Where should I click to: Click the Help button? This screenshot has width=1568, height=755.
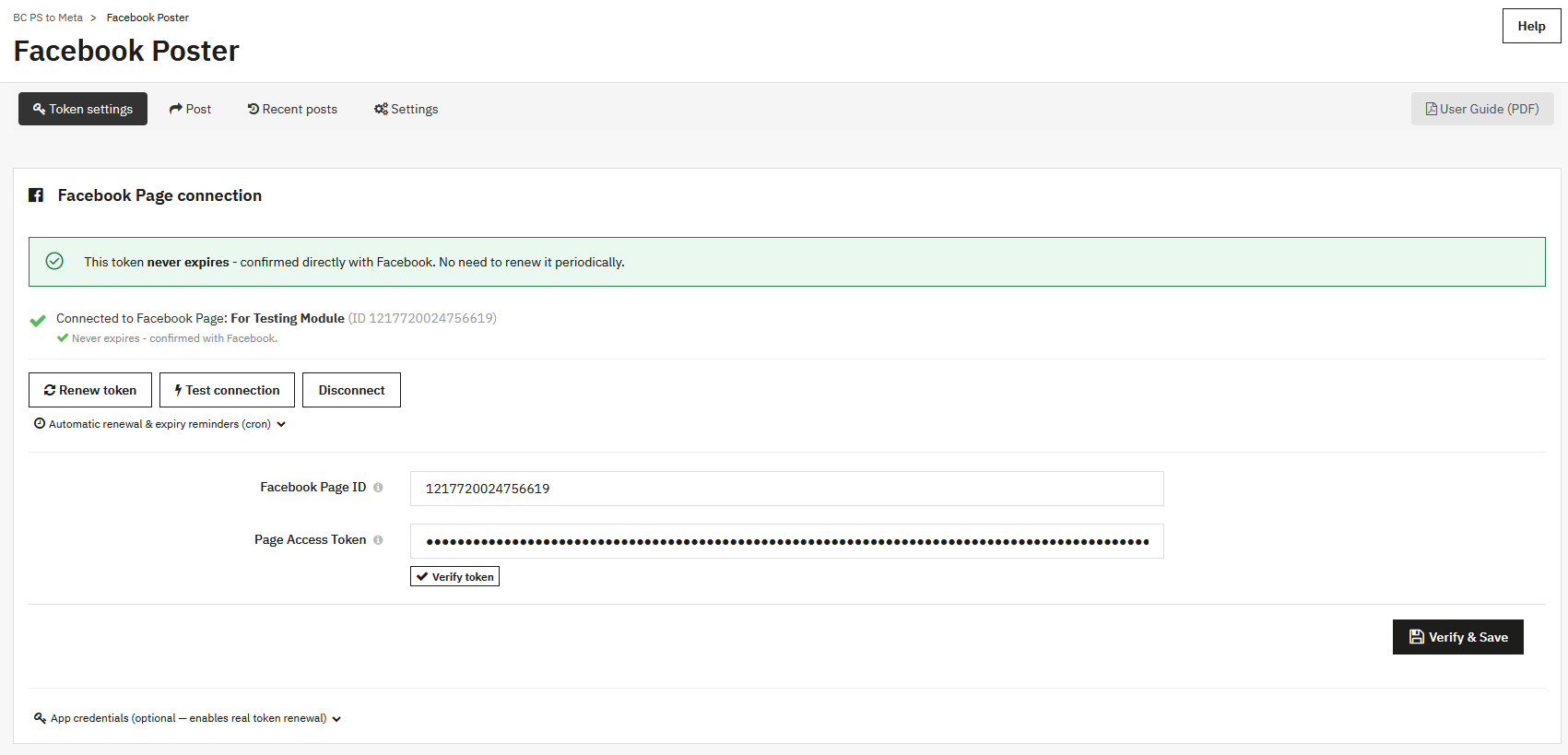pos(1531,26)
